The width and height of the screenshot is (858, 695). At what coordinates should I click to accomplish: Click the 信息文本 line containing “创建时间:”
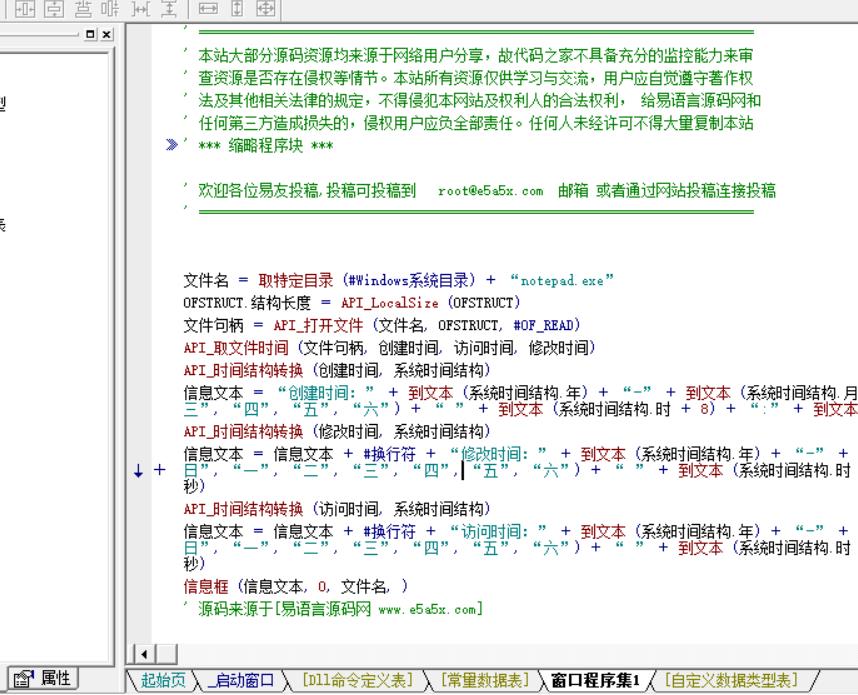click(x=520, y=401)
